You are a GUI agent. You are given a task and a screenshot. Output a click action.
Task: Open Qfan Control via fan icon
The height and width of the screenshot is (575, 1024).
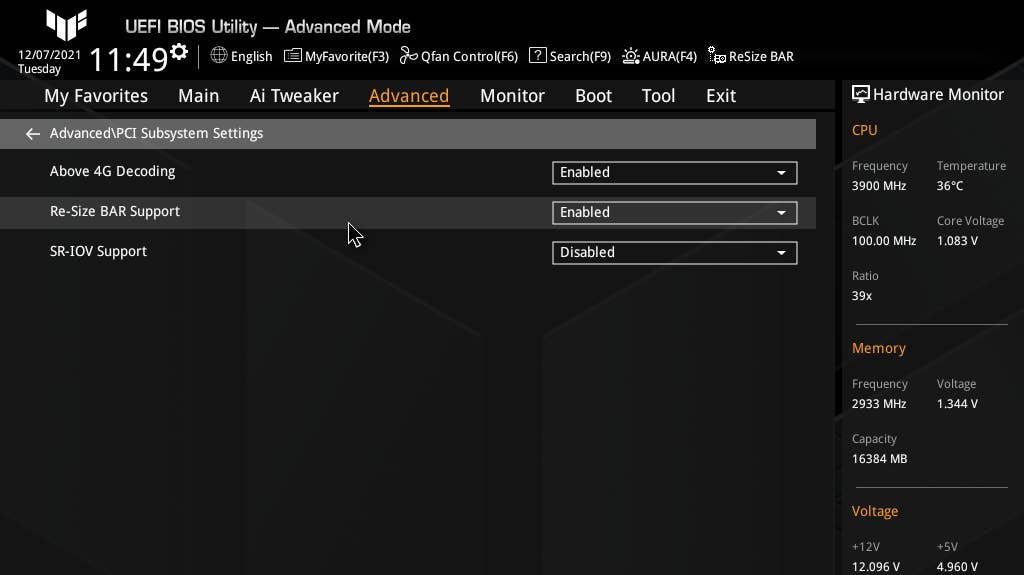(x=408, y=56)
